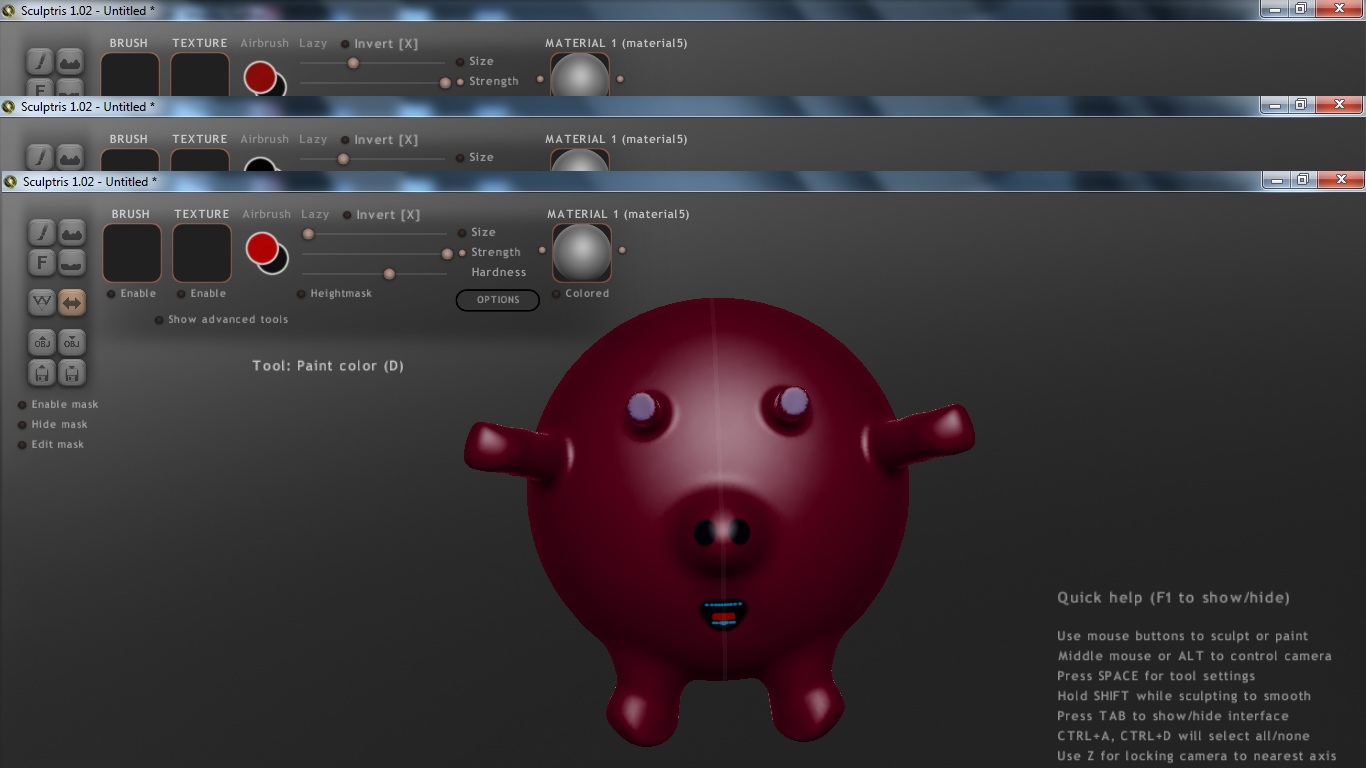Select the Flatten bump tool icon

point(72,263)
